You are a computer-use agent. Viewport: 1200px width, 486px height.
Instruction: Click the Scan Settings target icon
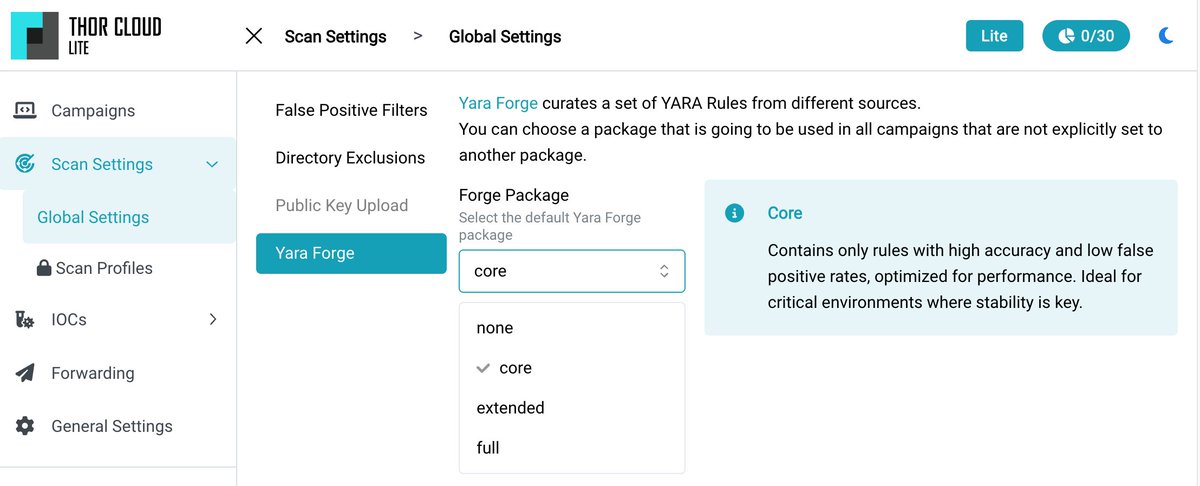26,164
